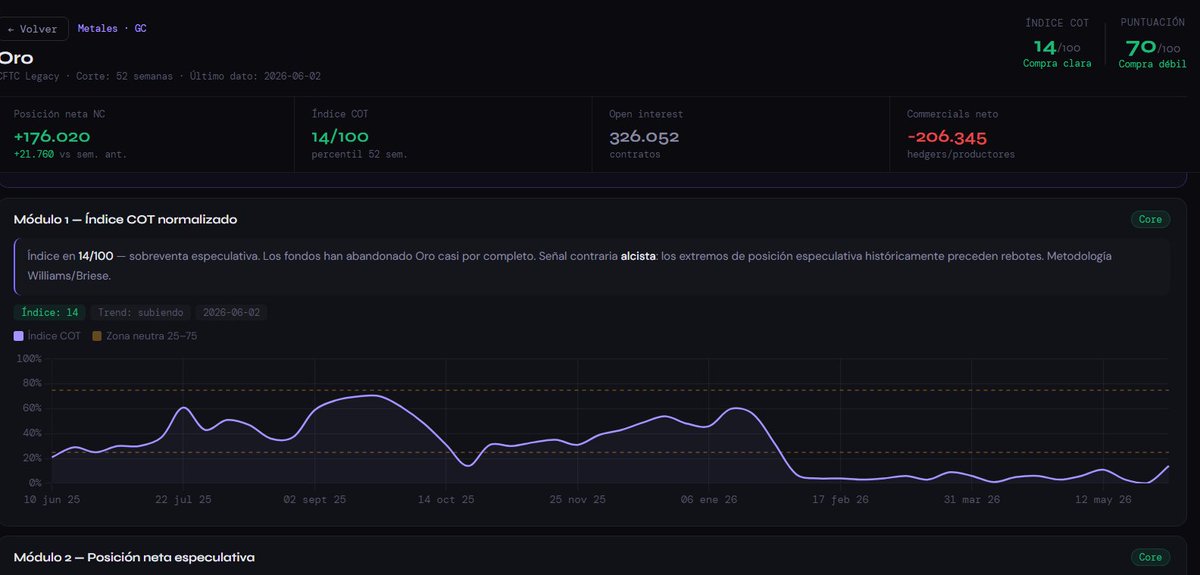Click the chart date label 02 sept 25
Image resolution: width=1200 pixels, height=575 pixels.
tap(315, 499)
